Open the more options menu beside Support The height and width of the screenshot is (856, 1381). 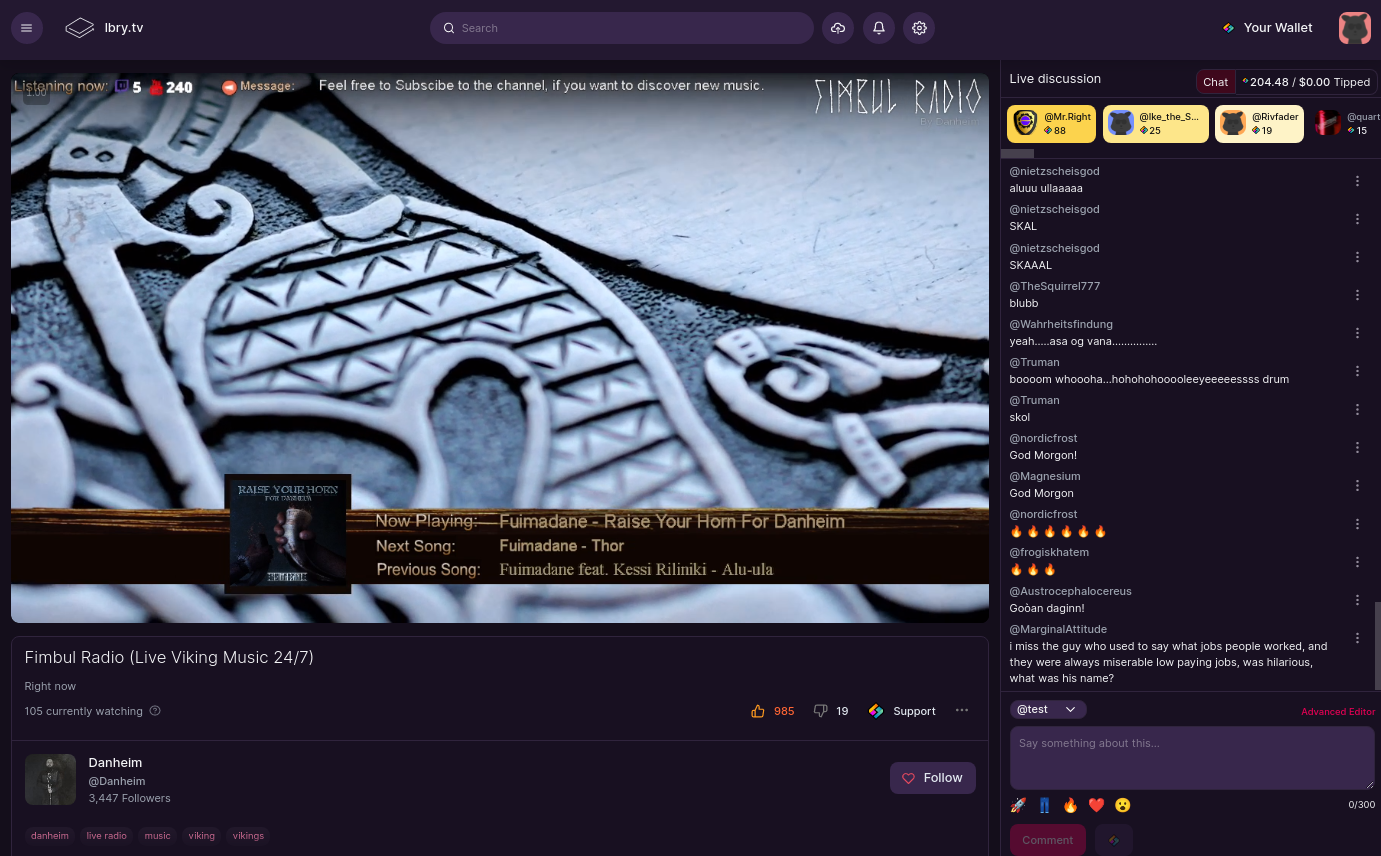[962, 711]
